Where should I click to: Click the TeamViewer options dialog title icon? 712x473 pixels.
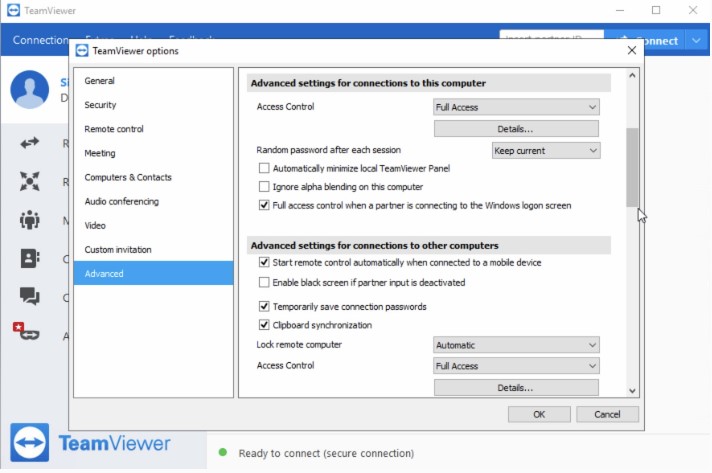click(x=82, y=50)
